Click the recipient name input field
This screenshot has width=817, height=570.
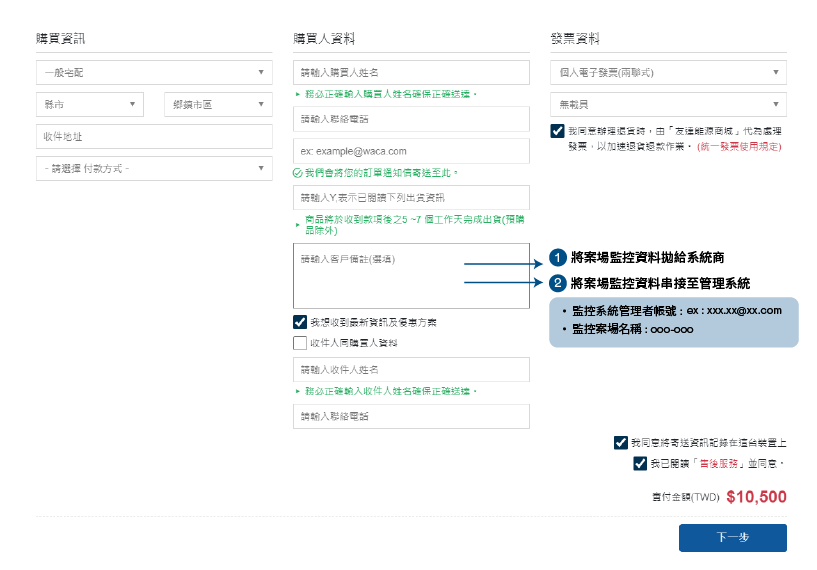pyautogui.click(x=411, y=370)
